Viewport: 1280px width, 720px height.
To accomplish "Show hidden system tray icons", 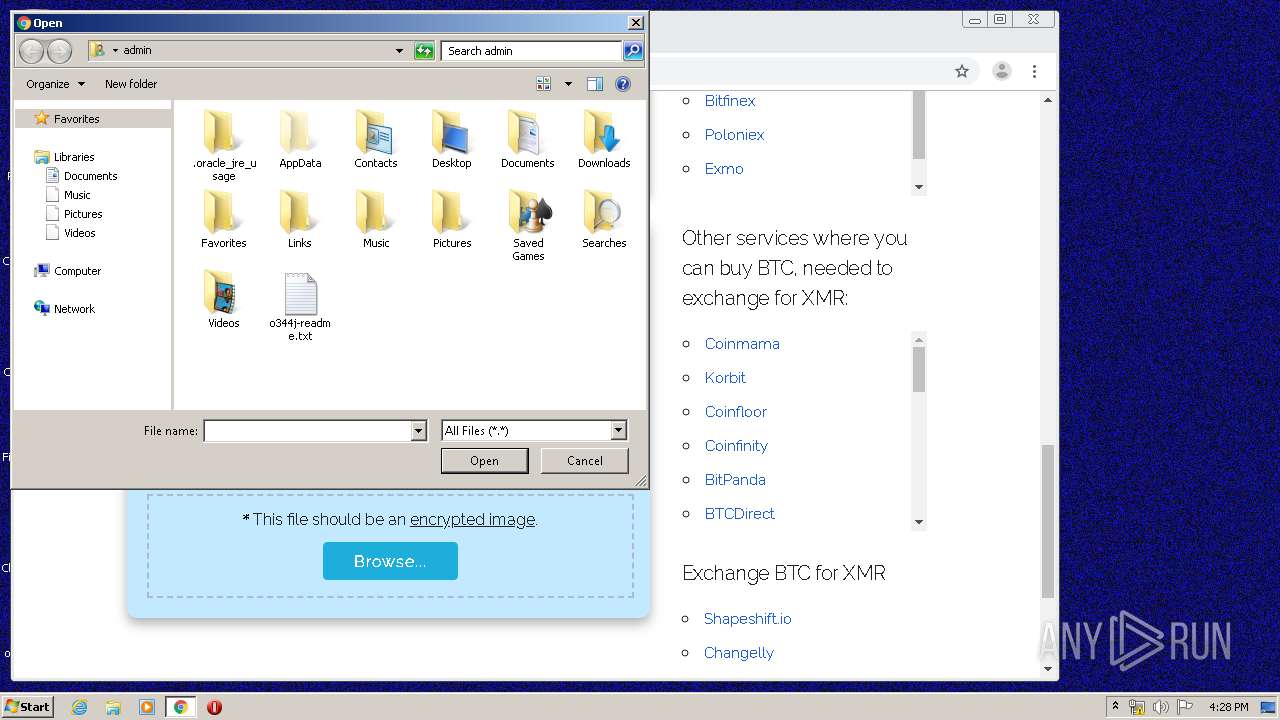I will click(1115, 707).
